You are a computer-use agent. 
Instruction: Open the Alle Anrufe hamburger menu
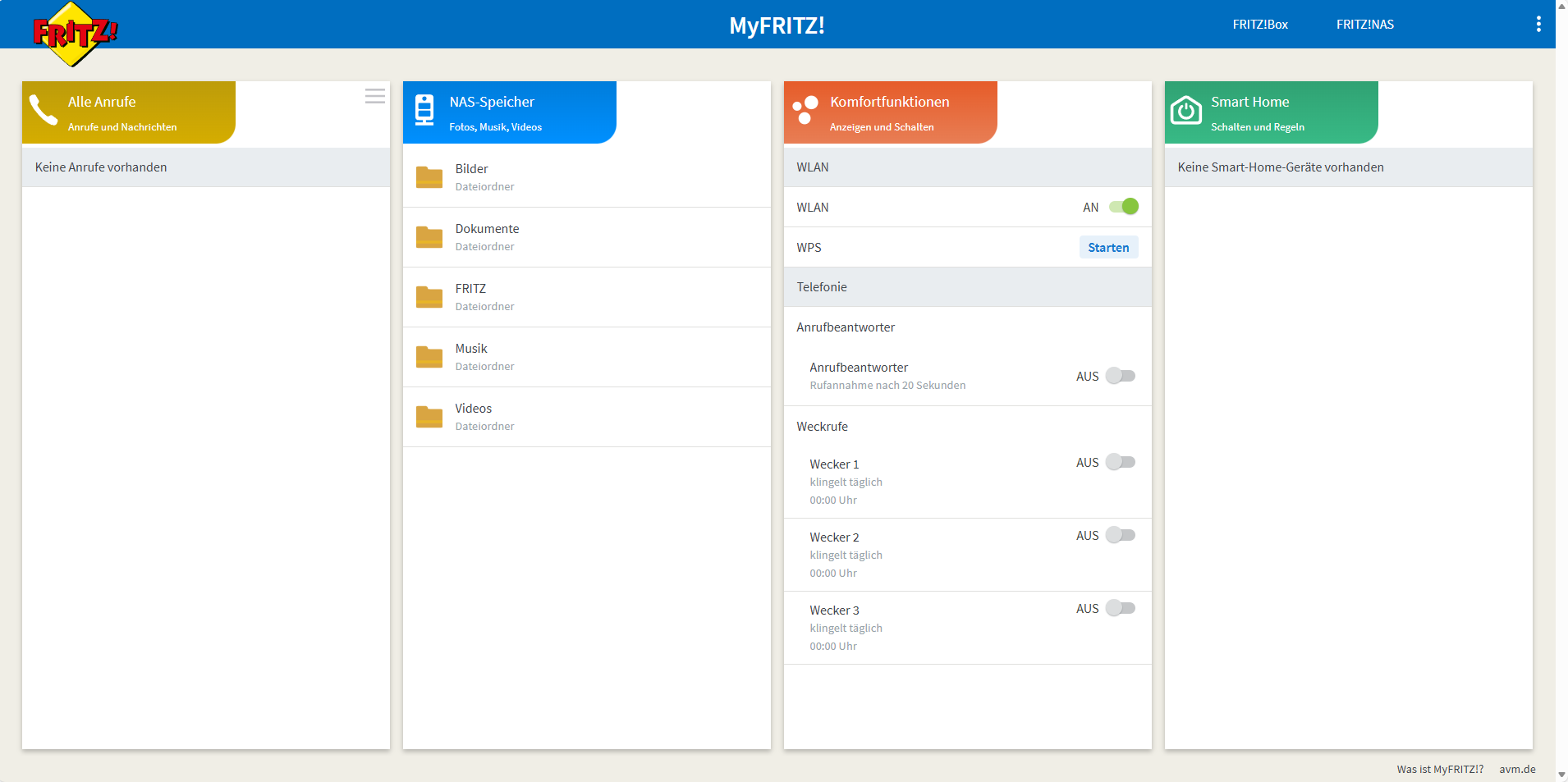(x=375, y=96)
